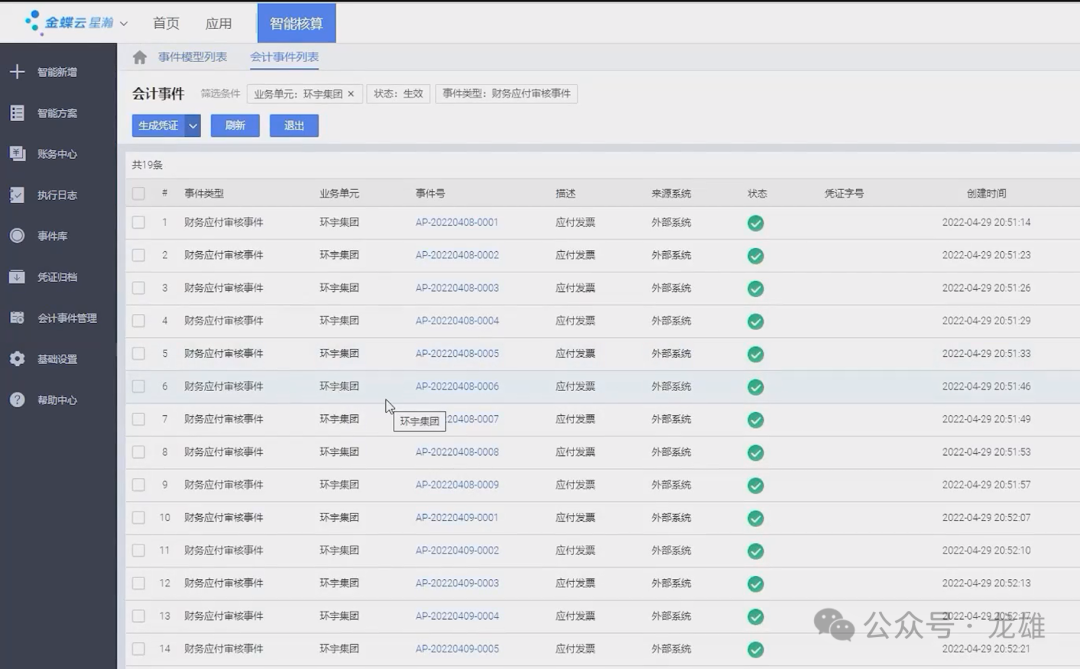Open 智能方案 sidebar icon
Viewport: 1080px width, 669px height.
click(17, 113)
